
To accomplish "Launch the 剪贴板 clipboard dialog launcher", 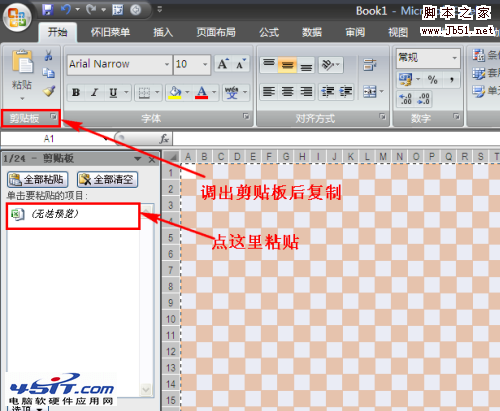I will pos(53,116).
